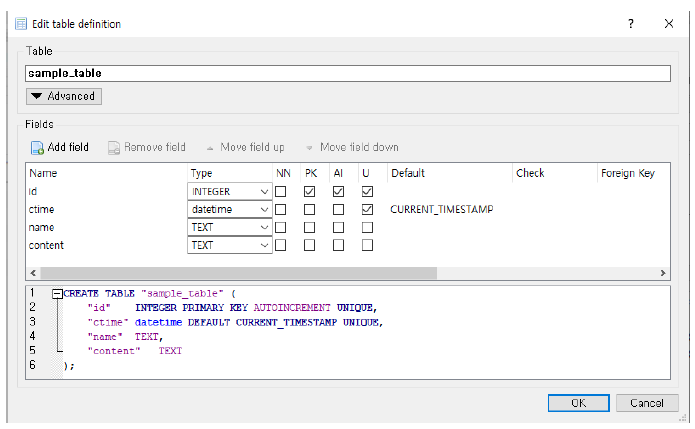Viewport: 695px width, 429px height.
Task: Select the name field name cell
Action: (106, 227)
